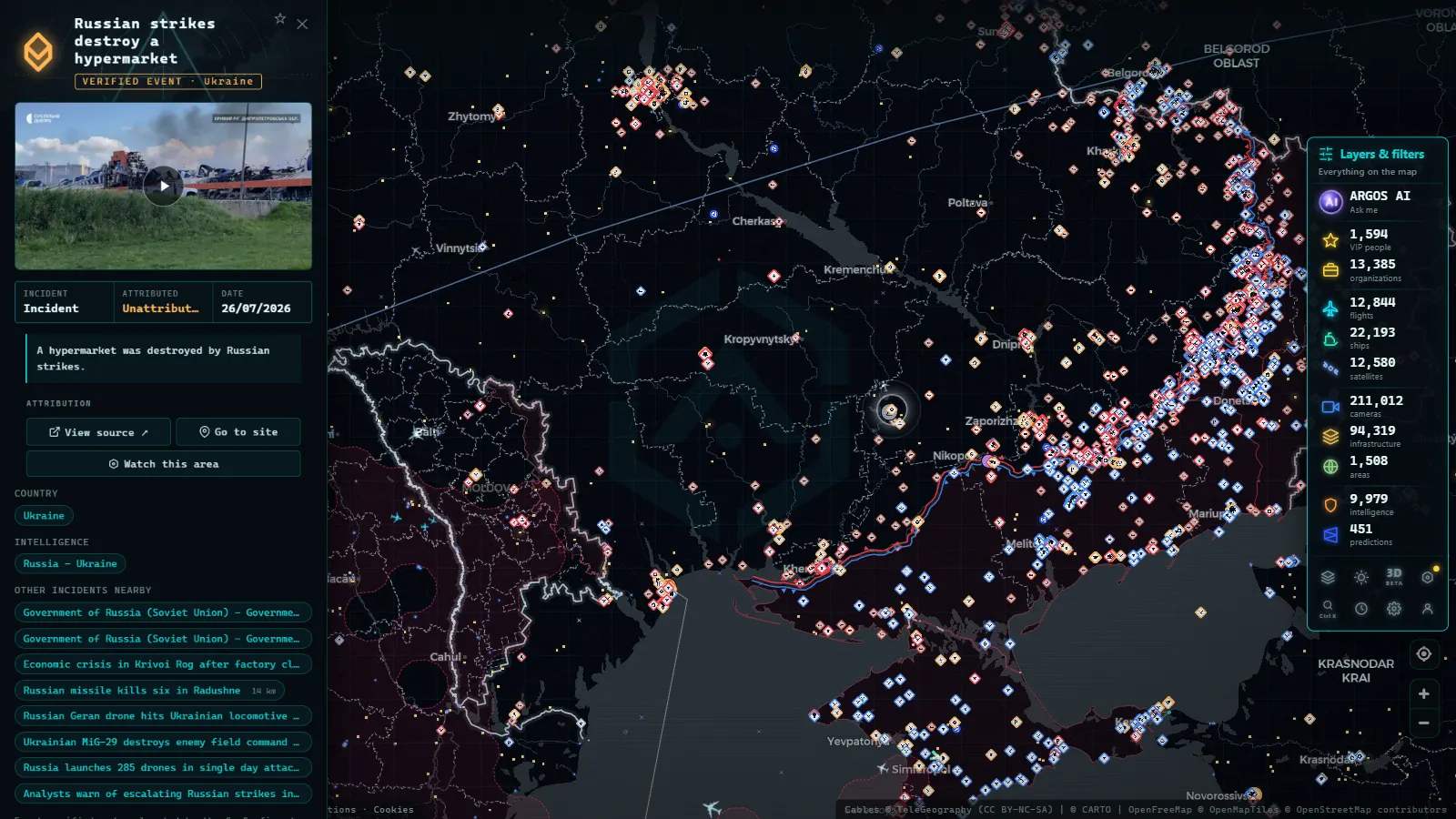Select the Ukraine country tag
The image size is (1456, 819).
tap(44, 516)
